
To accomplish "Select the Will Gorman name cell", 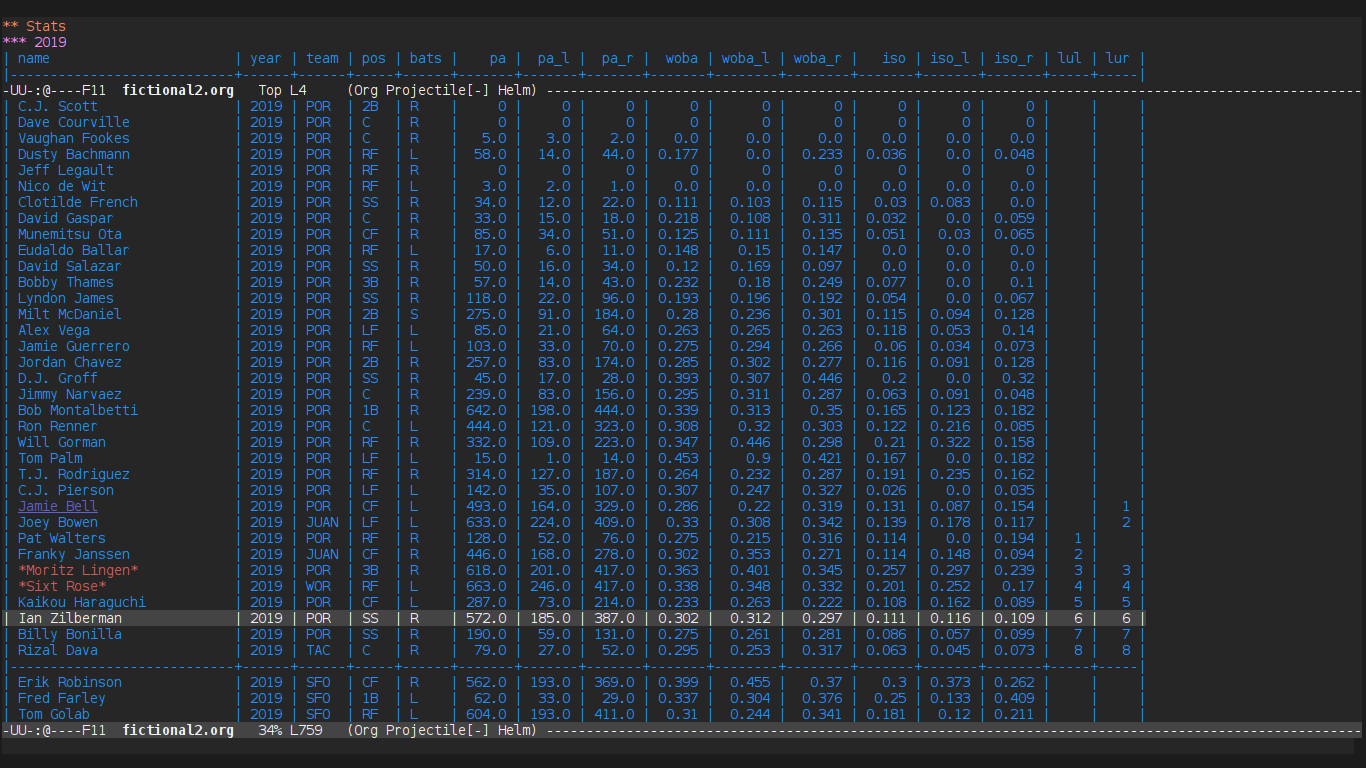I will pyautogui.click(x=62, y=442).
